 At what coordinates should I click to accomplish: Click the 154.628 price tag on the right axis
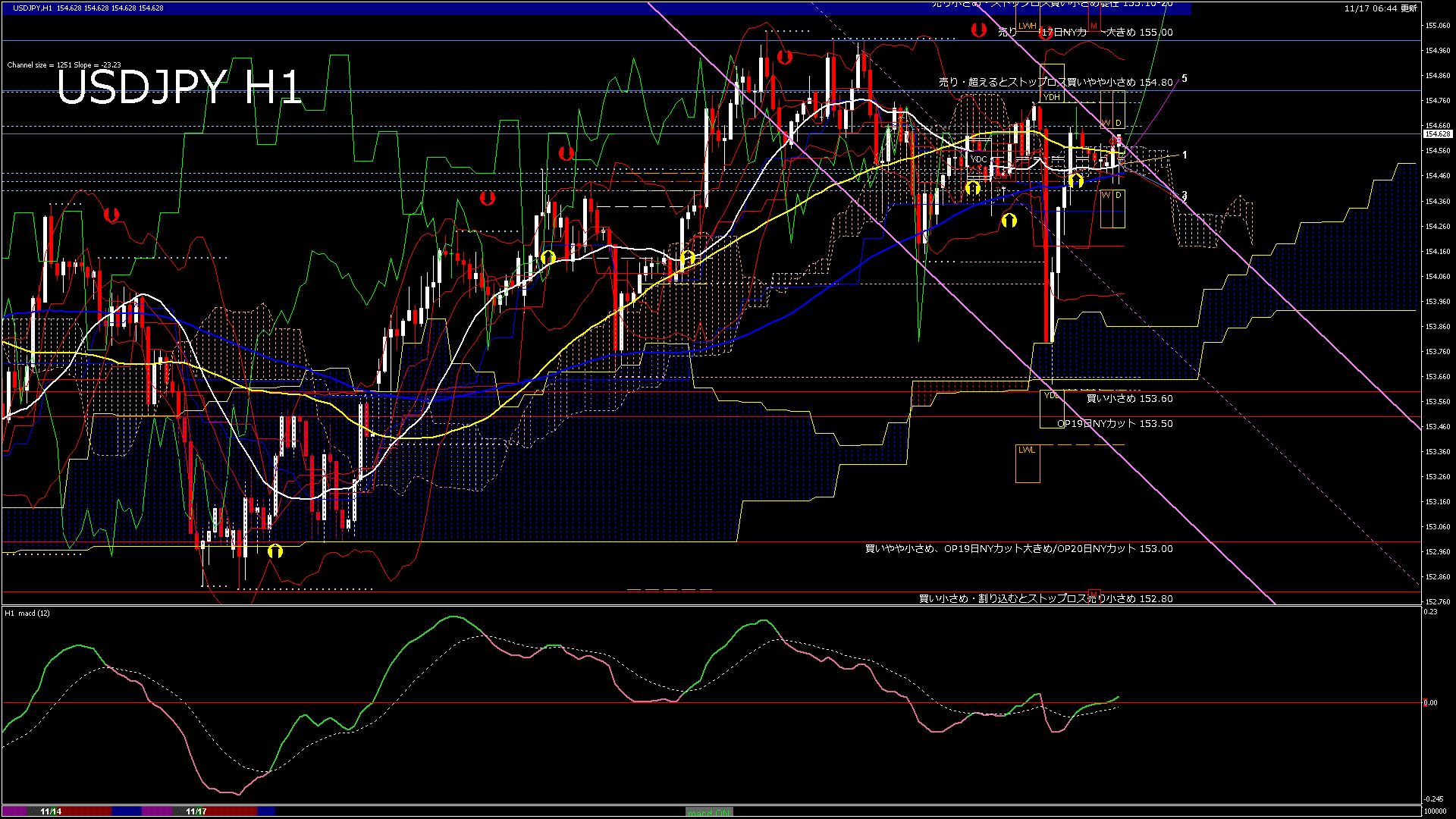click(x=1437, y=133)
